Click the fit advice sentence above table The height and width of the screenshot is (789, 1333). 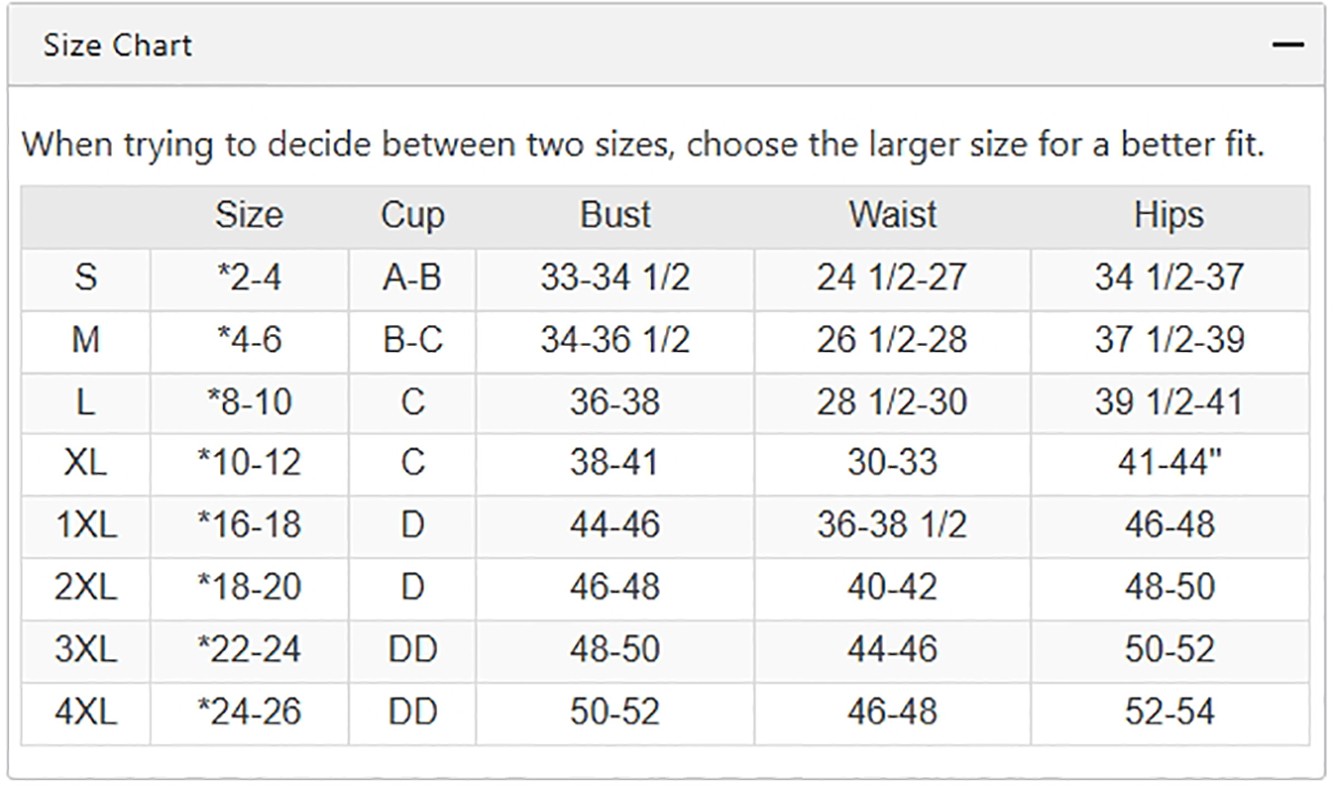click(x=643, y=144)
